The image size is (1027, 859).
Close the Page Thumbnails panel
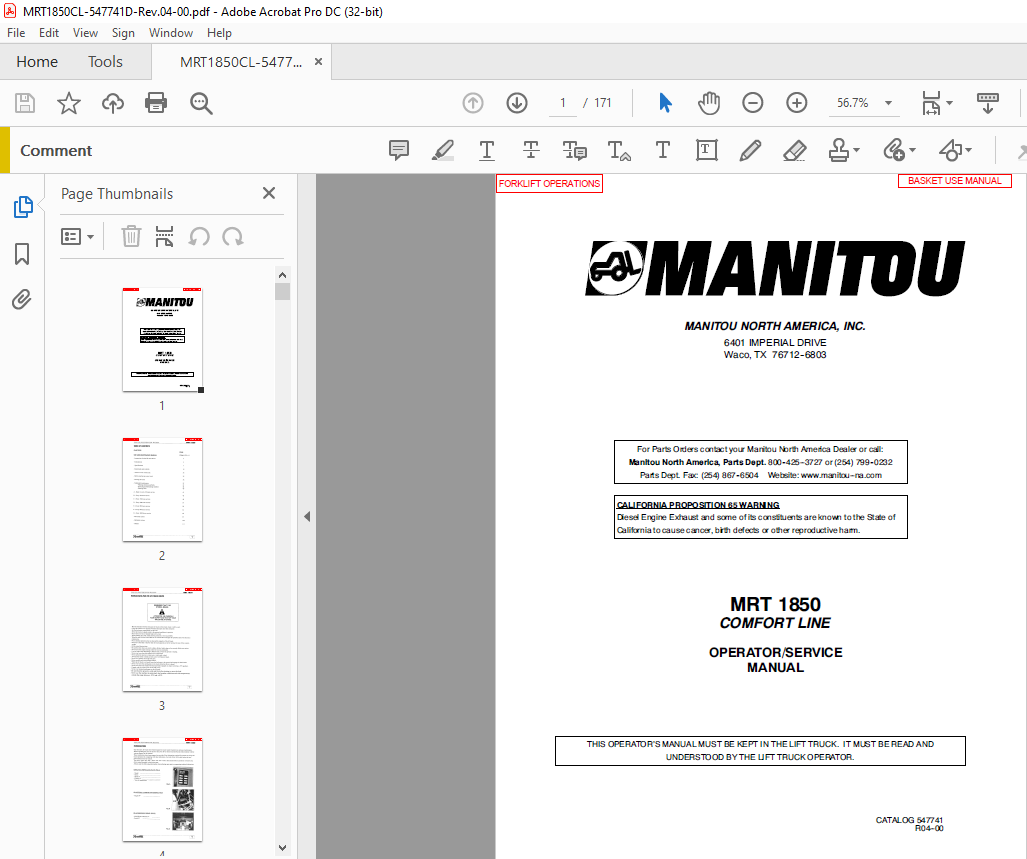(x=269, y=193)
